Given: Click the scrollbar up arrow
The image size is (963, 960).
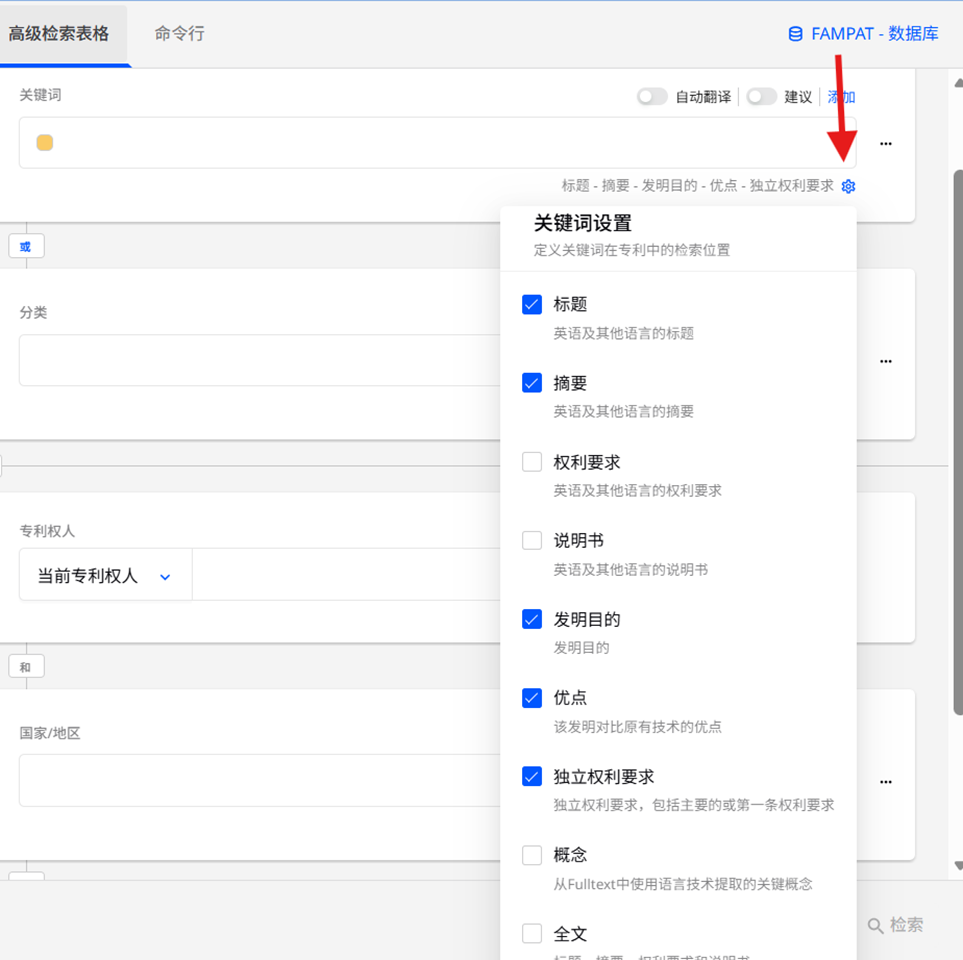Looking at the screenshot, I should tap(958, 83).
